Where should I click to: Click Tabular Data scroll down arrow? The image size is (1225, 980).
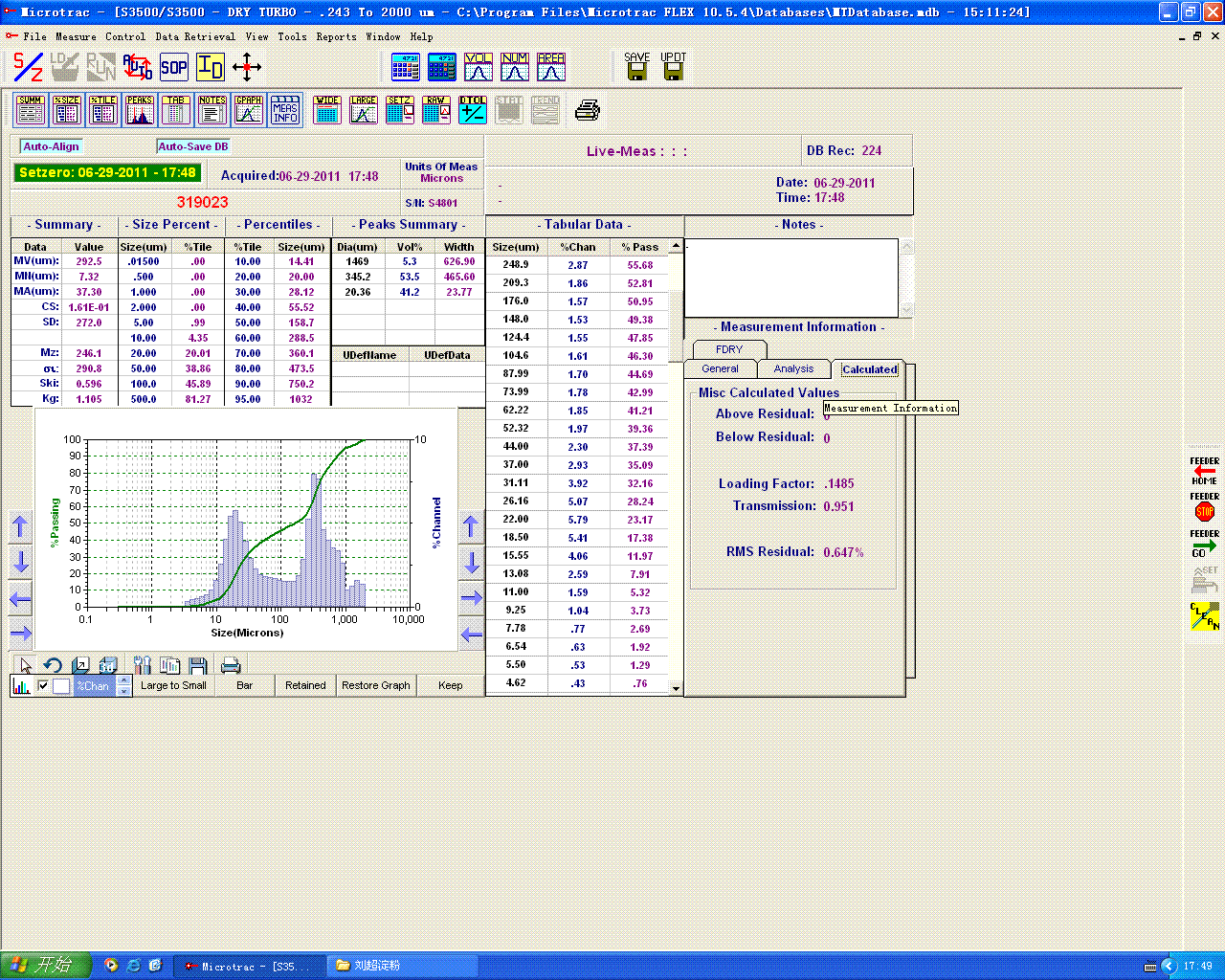[676, 688]
